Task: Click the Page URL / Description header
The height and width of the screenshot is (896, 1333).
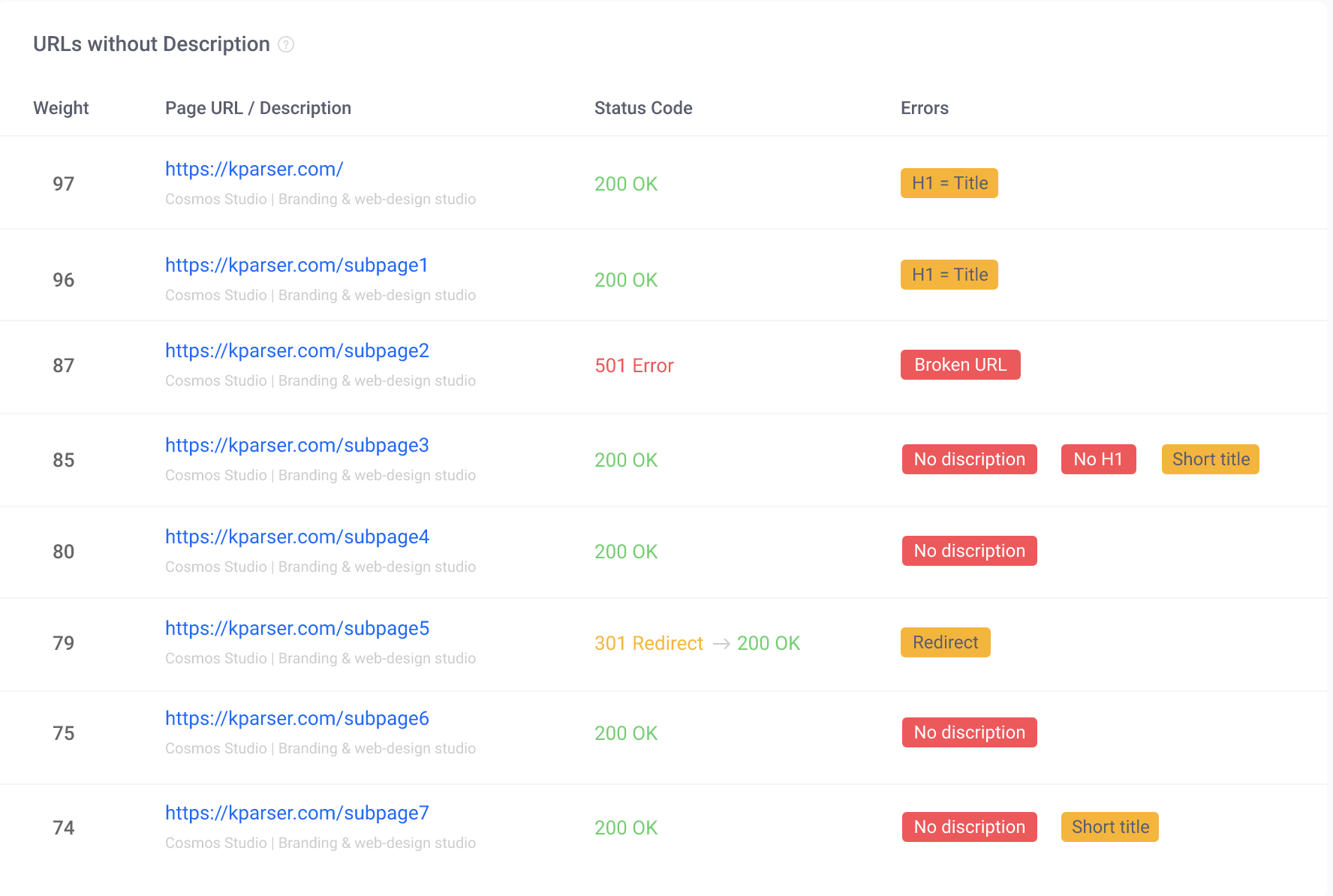Action: 257,108
